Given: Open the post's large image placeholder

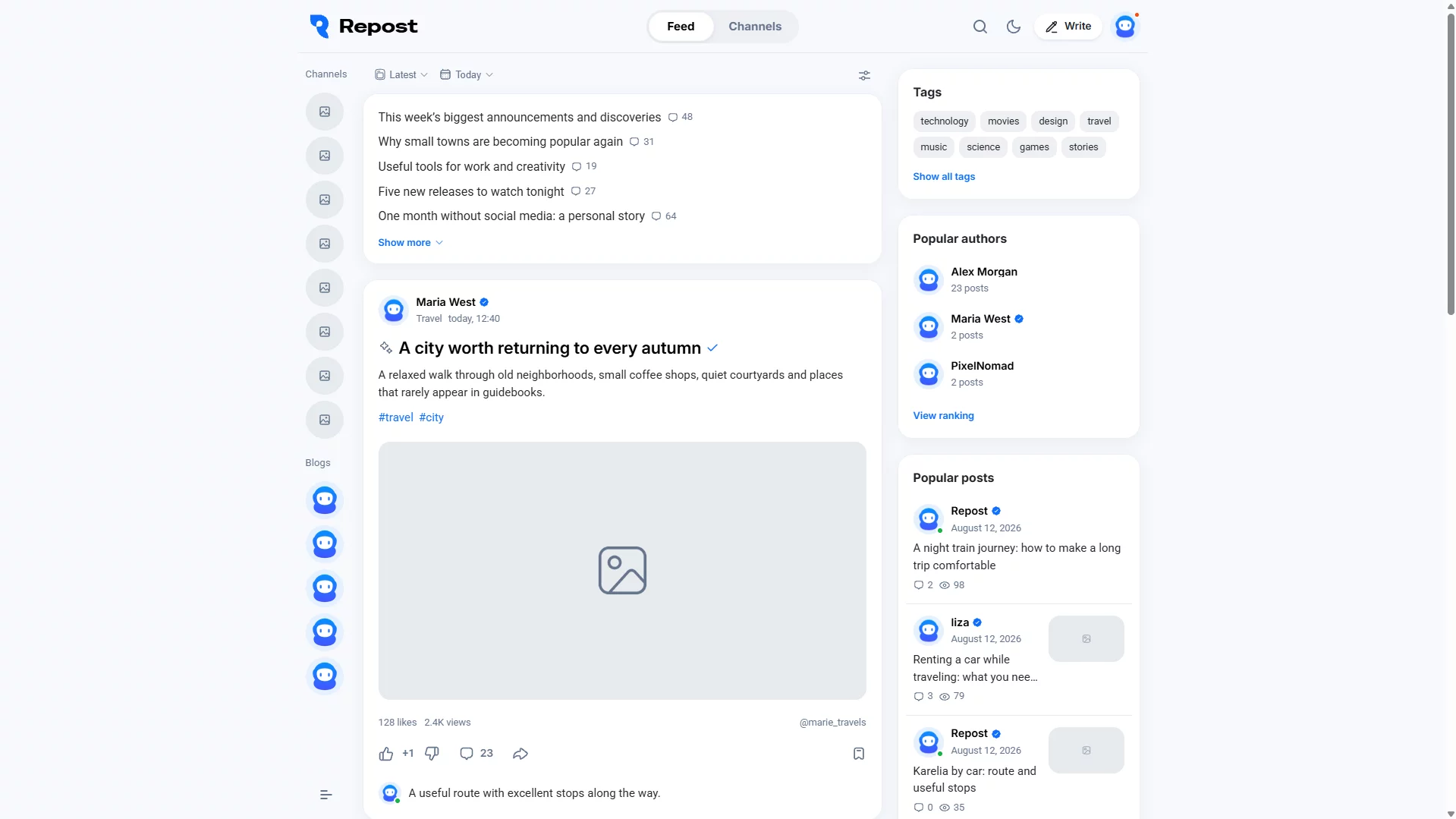Looking at the screenshot, I should (x=622, y=571).
